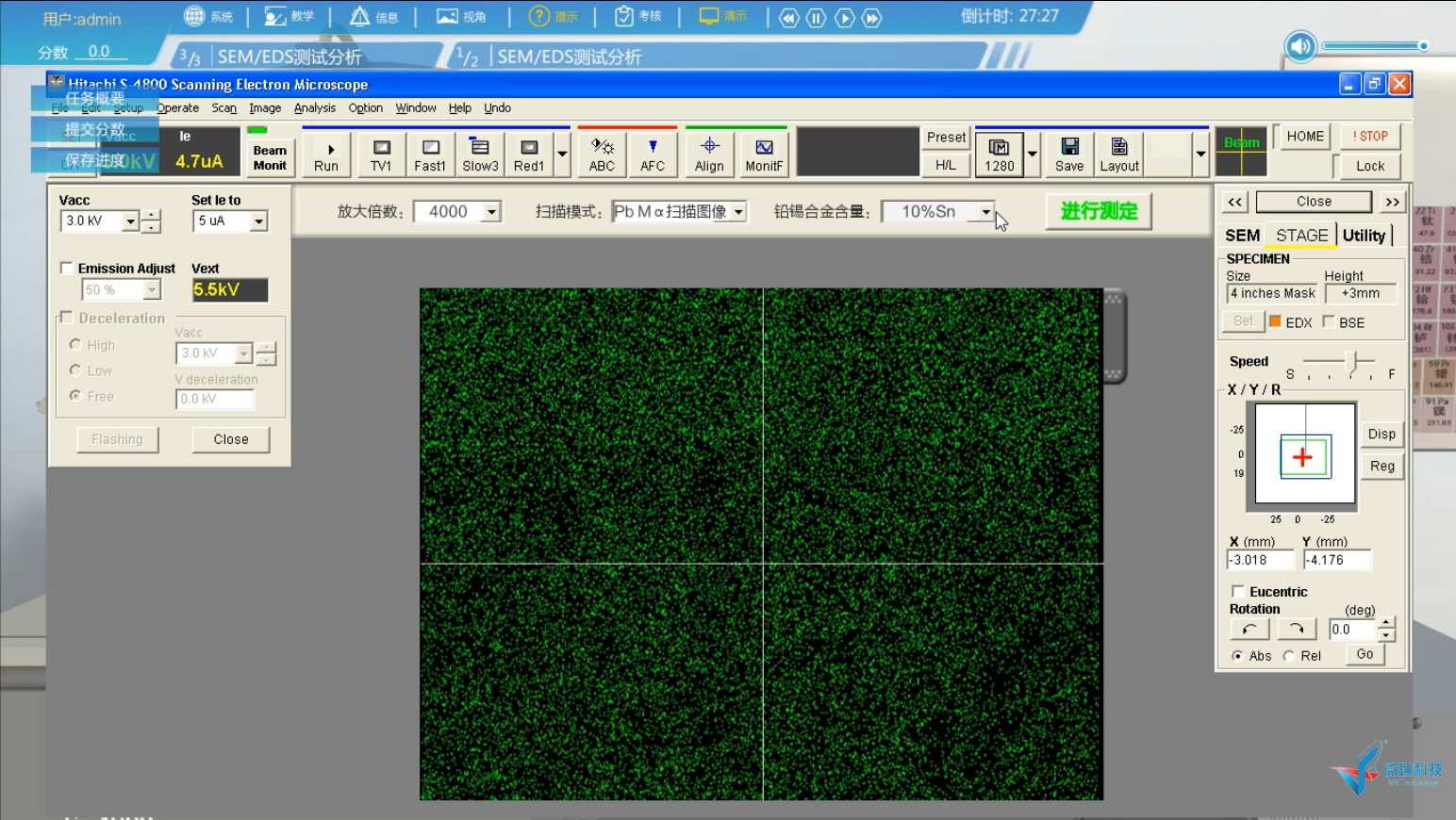The height and width of the screenshot is (820, 1456).
Task: Open the Set Ie to 5 uA dropdown
Action: point(258,221)
